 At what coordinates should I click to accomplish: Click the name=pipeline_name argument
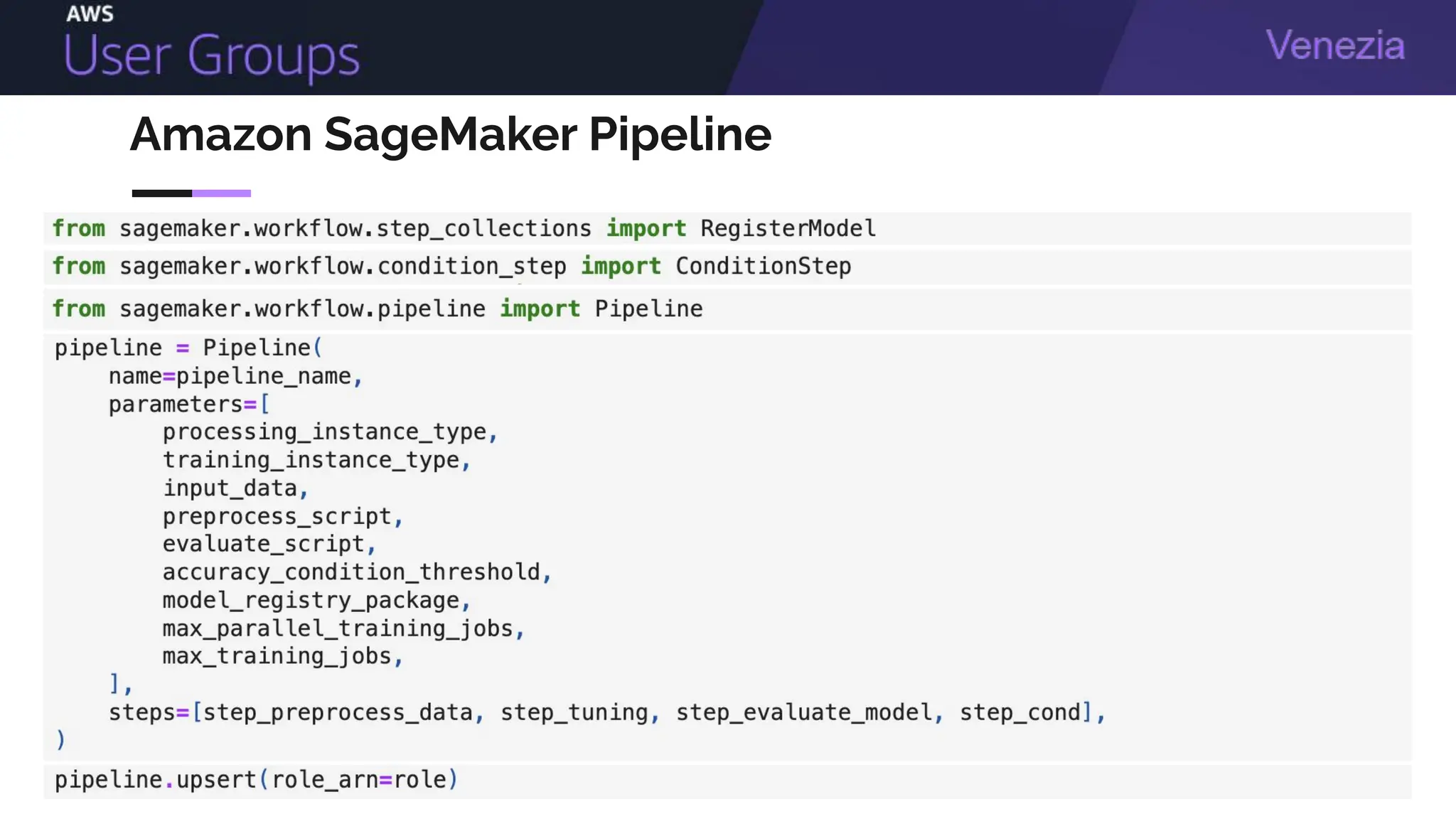(x=235, y=376)
